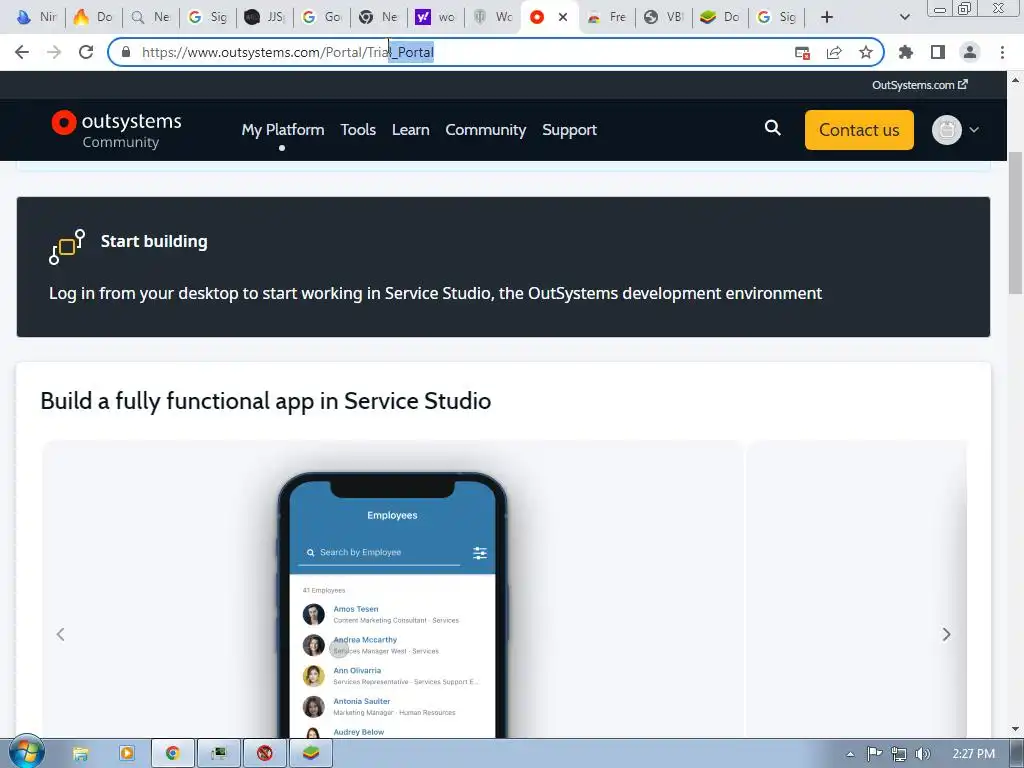The height and width of the screenshot is (768, 1024).
Task: Click the OutSystems Community logo
Action: (x=117, y=129)
